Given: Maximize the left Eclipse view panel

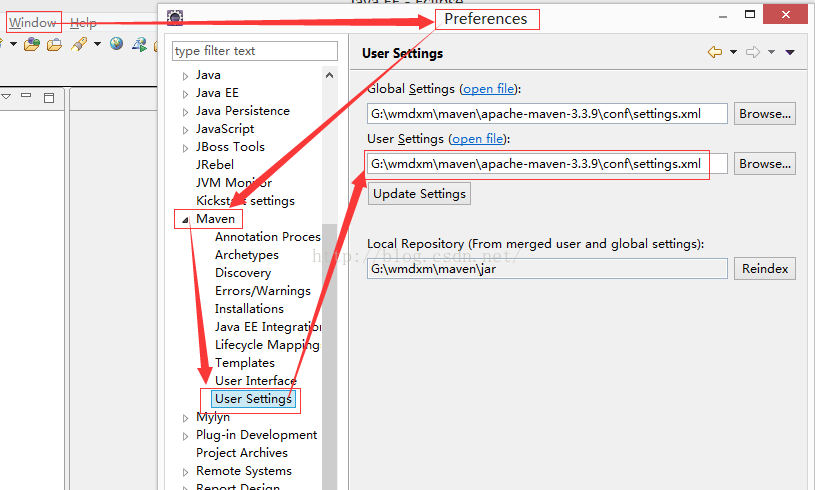Looking at the screenshot, I should [x=49, y=98].
